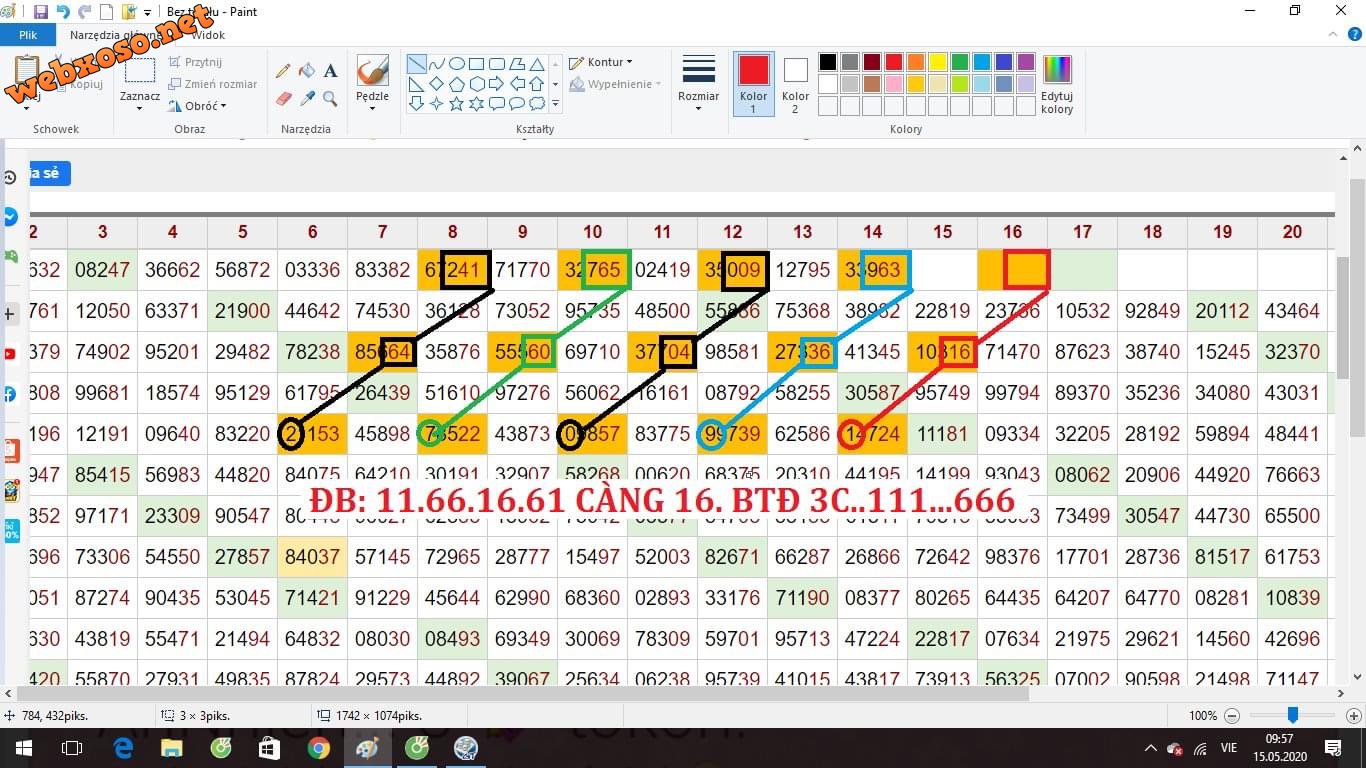The width and height of the screenshot is (1366, 768).
Task: Select the Ołówek (pencil) tool
Action: 283,70
